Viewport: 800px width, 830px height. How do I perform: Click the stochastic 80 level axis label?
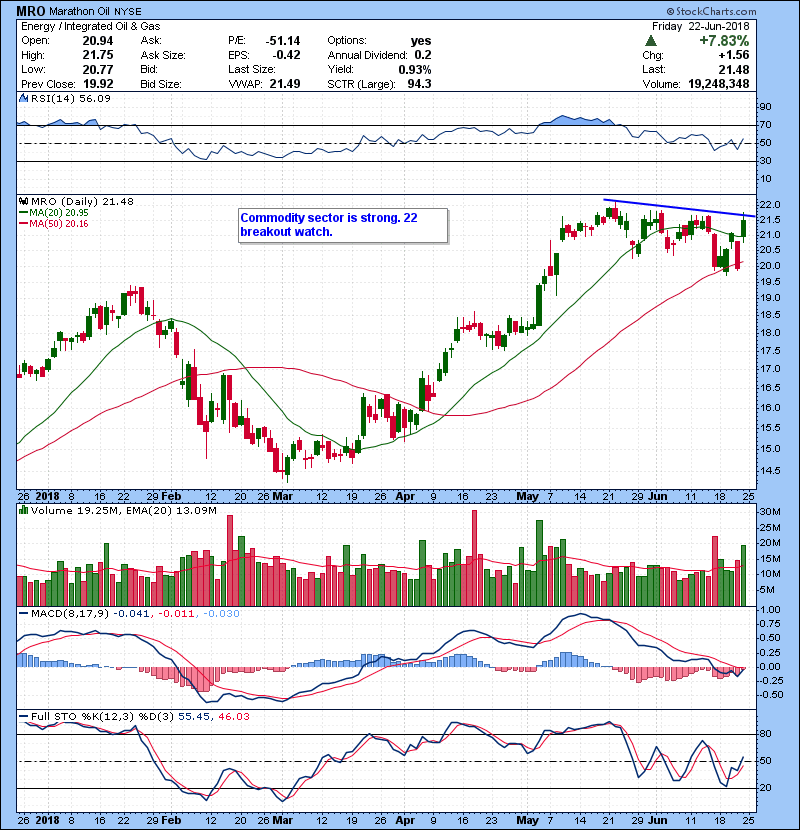[x=766, y=734]
